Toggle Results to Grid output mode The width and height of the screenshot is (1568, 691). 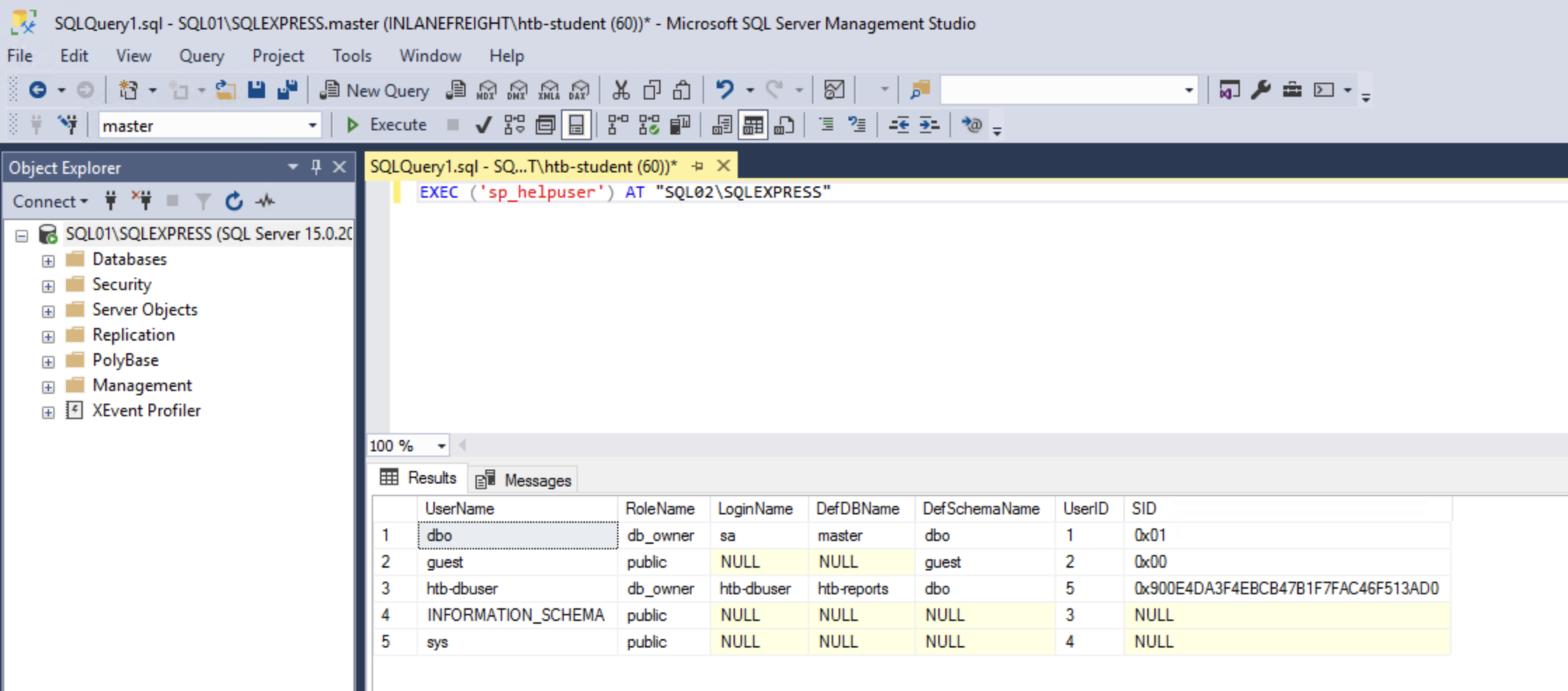click(x=752, y=125)
